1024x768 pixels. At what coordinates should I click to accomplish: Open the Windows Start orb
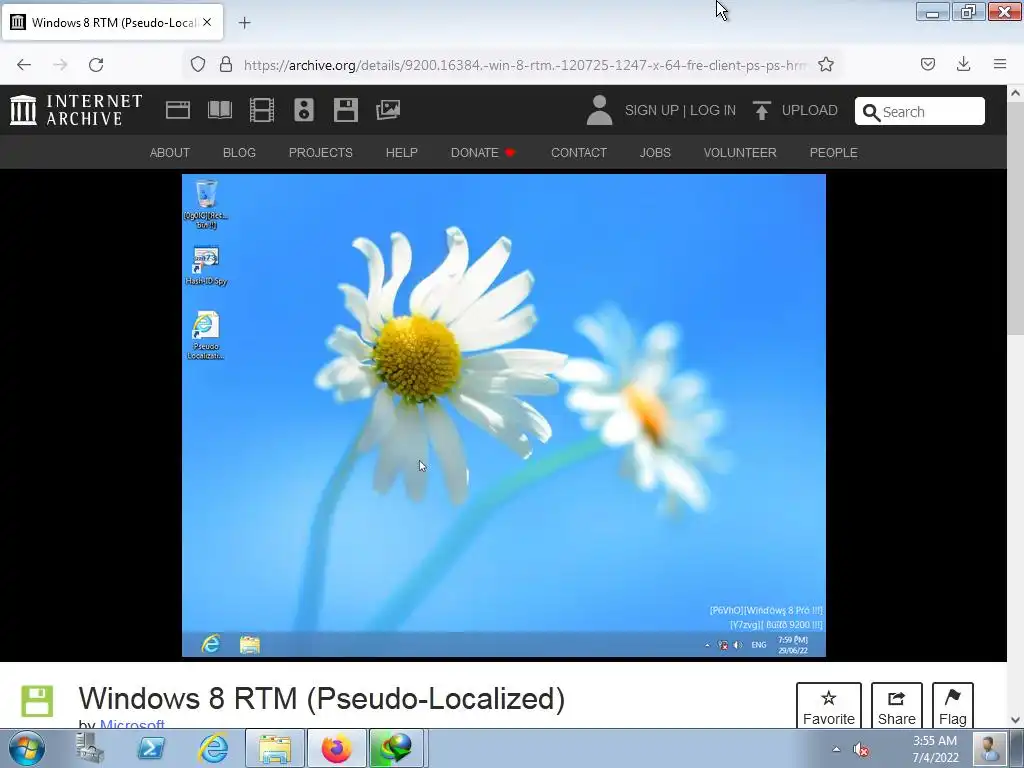tap(27, 748)
